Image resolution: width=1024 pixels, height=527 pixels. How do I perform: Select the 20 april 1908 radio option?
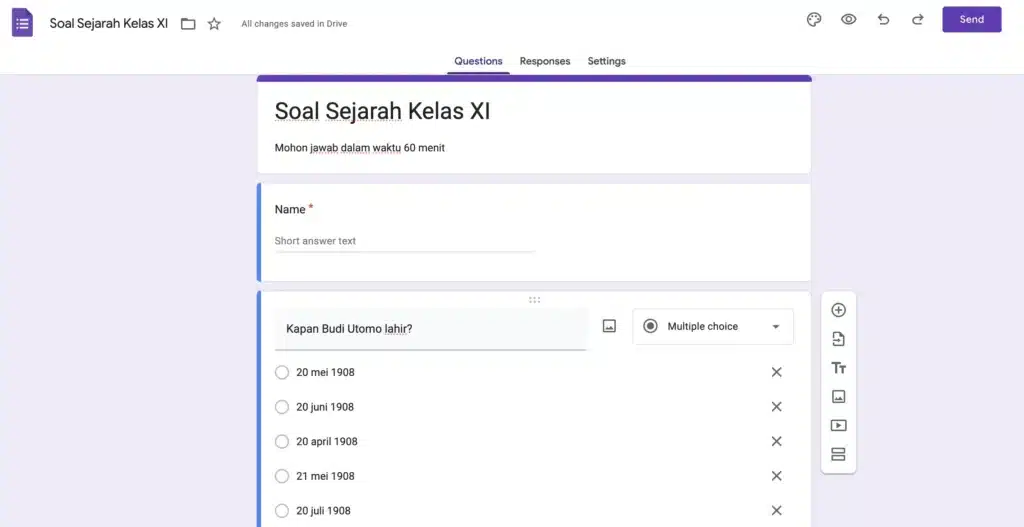pyautogui.click(x=281, y=441)
